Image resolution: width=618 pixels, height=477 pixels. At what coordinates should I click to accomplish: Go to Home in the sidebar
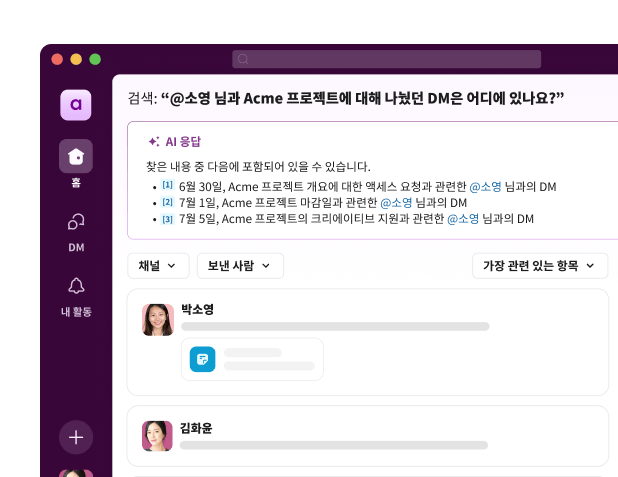[76, 156]
